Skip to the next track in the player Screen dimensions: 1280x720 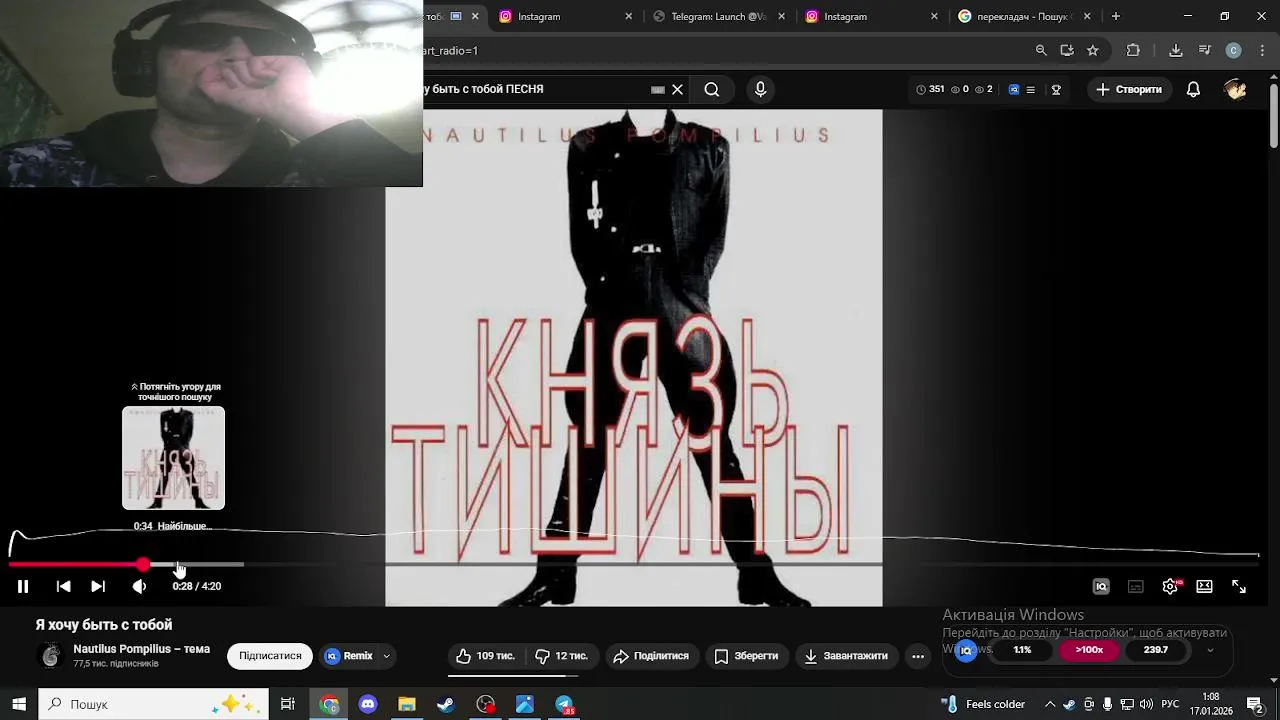point(98,587)
